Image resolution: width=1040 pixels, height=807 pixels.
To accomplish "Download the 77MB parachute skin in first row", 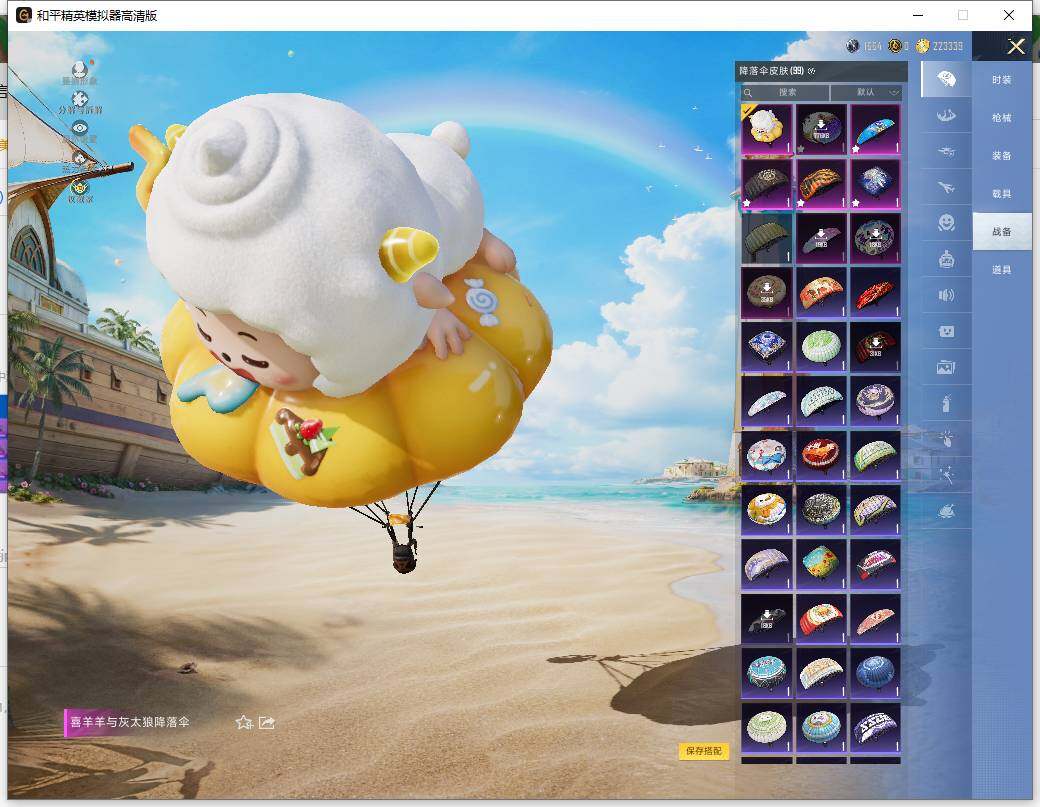I will click(821, 129).
